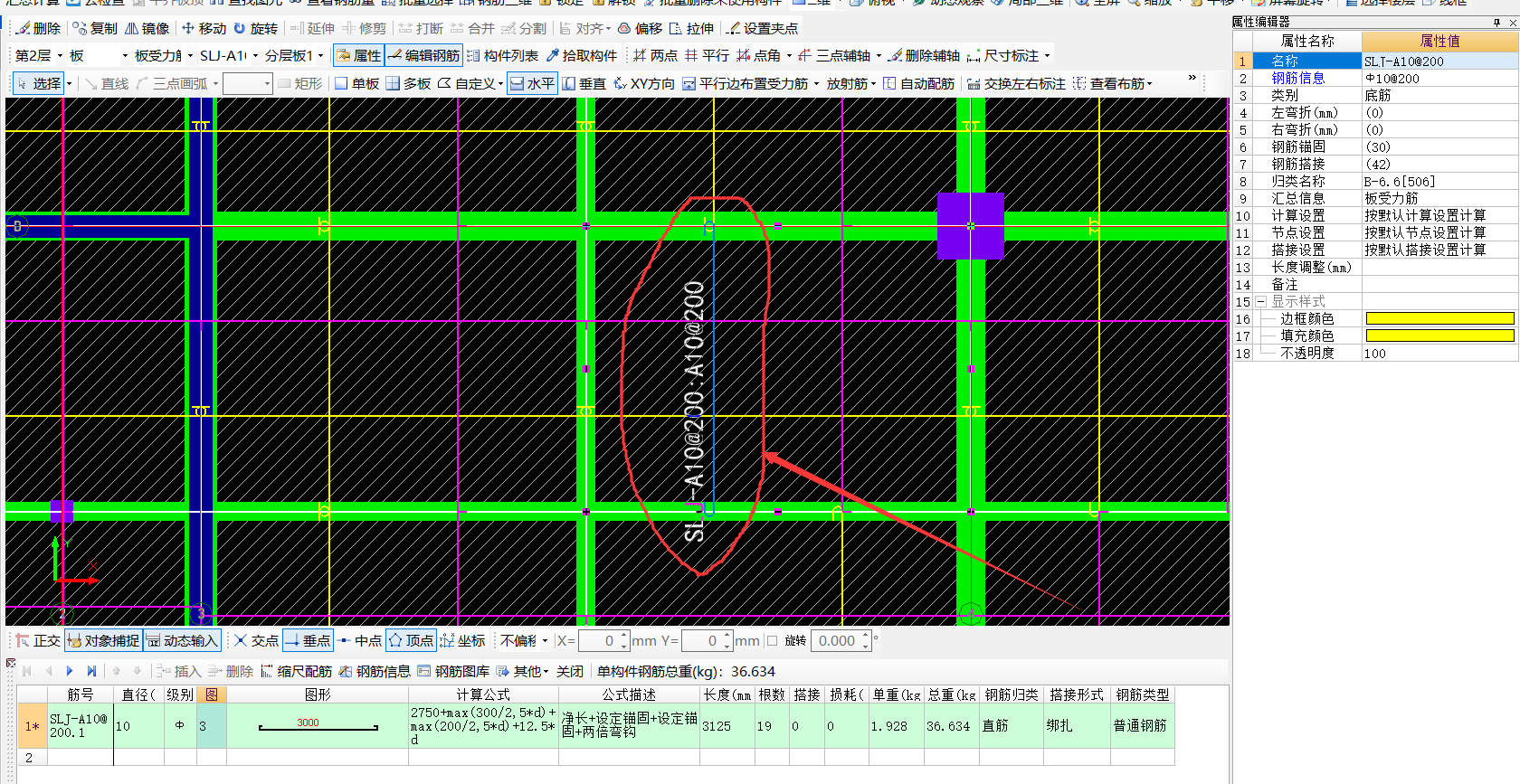Open 尺寸标注 dimension menu
This screenshot has height=784, width=1520.
pos(1010,55)
